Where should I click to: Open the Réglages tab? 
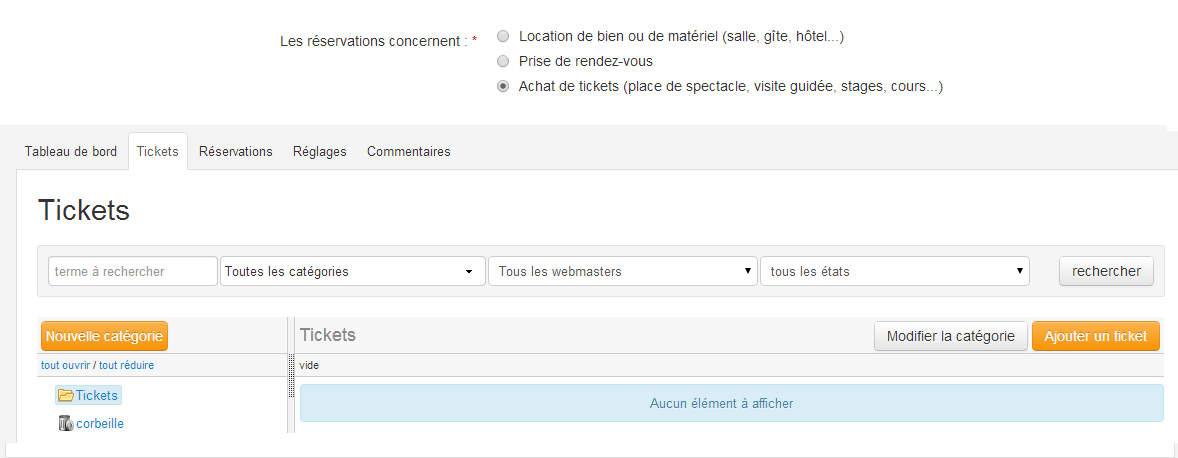[x=319, y=151]
